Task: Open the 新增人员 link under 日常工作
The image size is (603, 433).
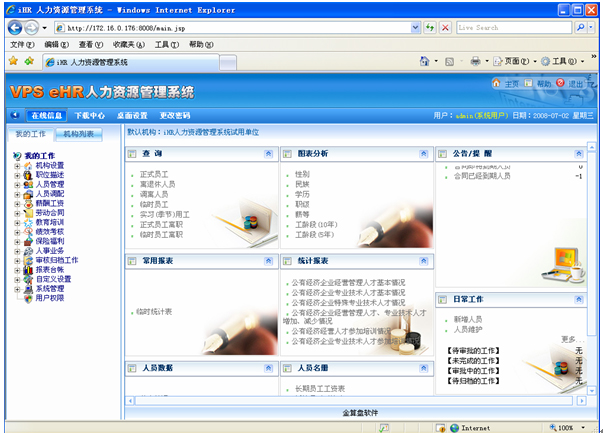Action: point(468,319)
